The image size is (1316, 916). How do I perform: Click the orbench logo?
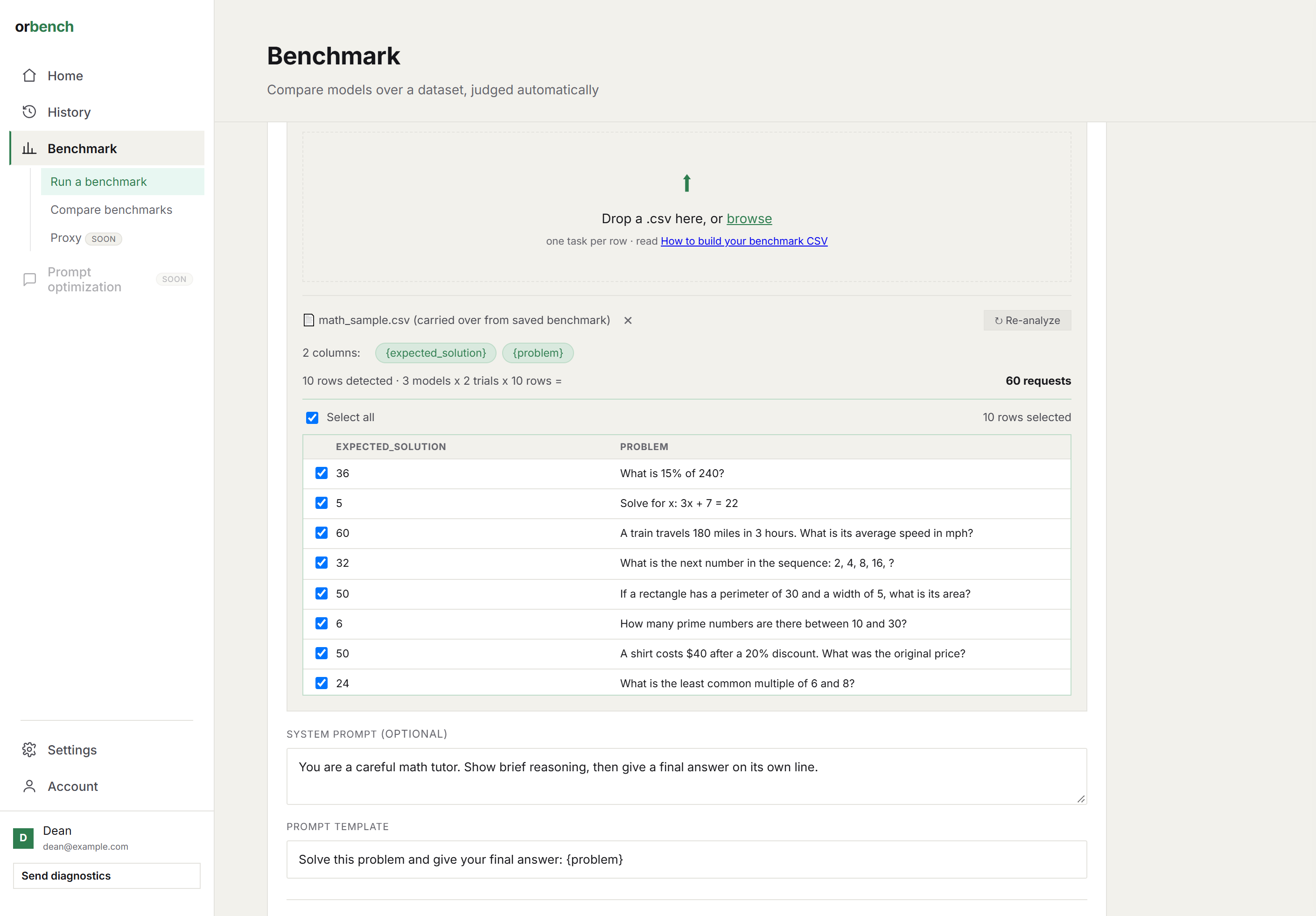(x=44, y=27)
